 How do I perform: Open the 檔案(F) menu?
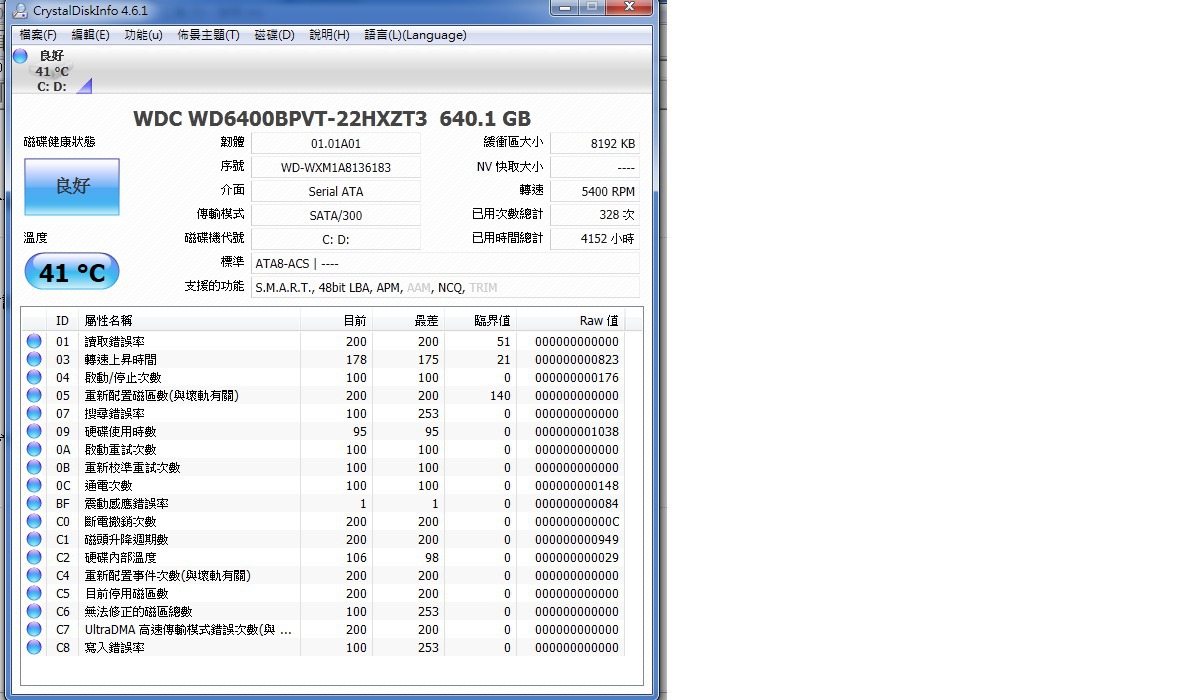pyautogui.click(x=37, y=35)
